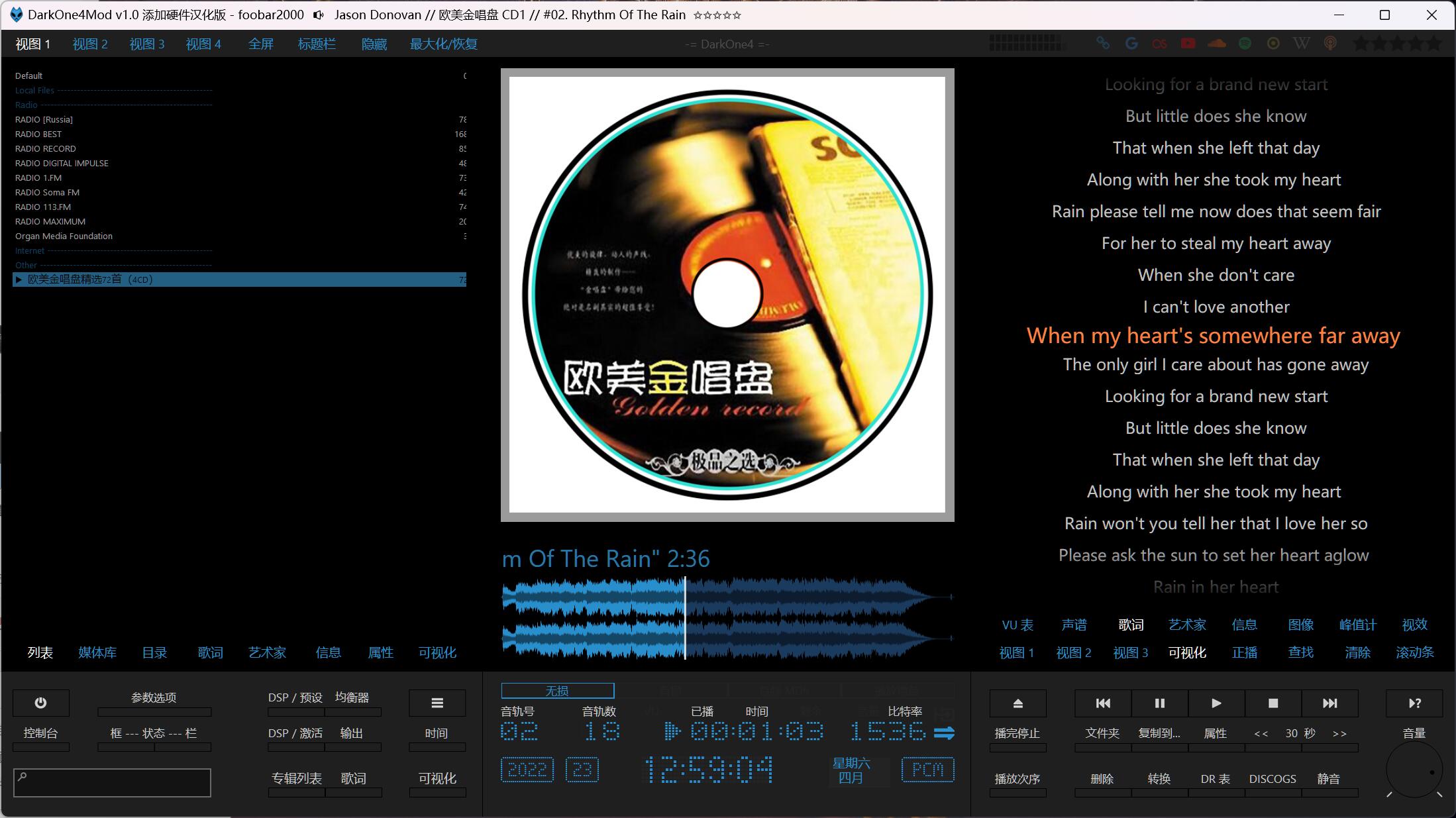Seek backward with '<<' button

[1261, 733]
